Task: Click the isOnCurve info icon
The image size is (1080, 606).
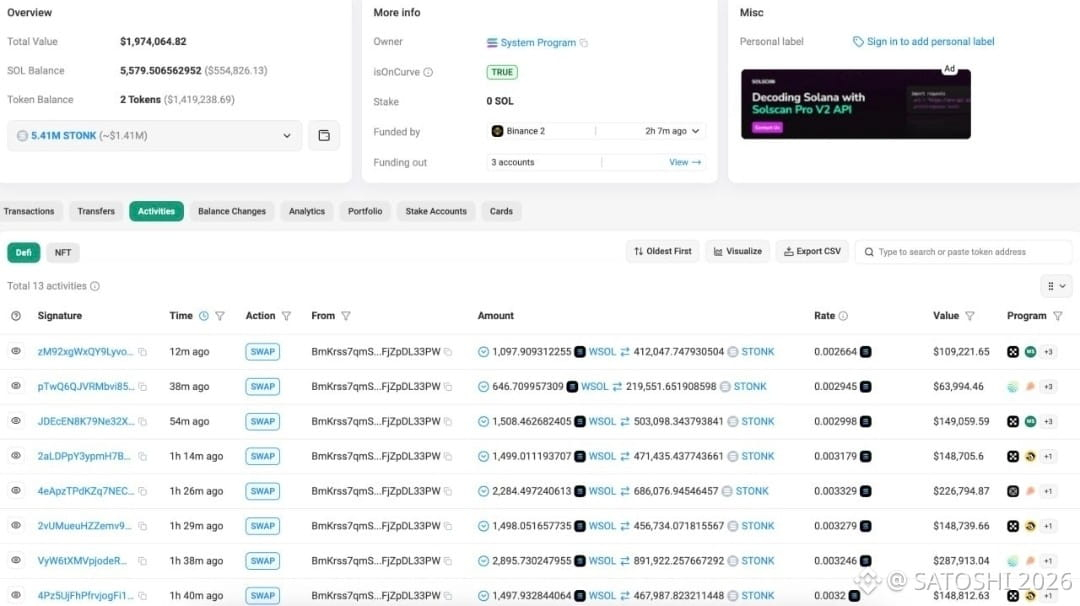Action: click(428, 72)
